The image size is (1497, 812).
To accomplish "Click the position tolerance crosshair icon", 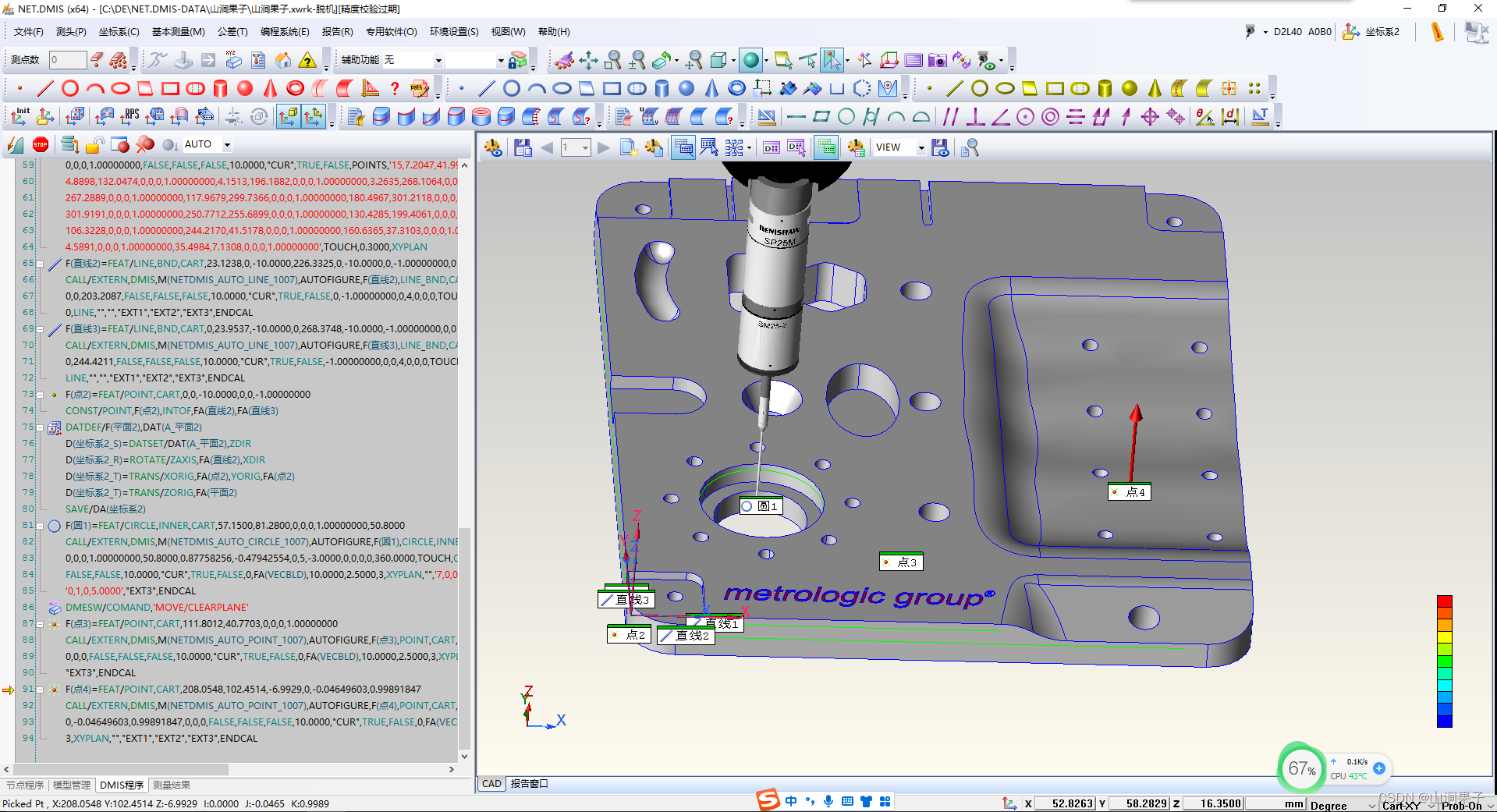I will (x=1150, y=116).
